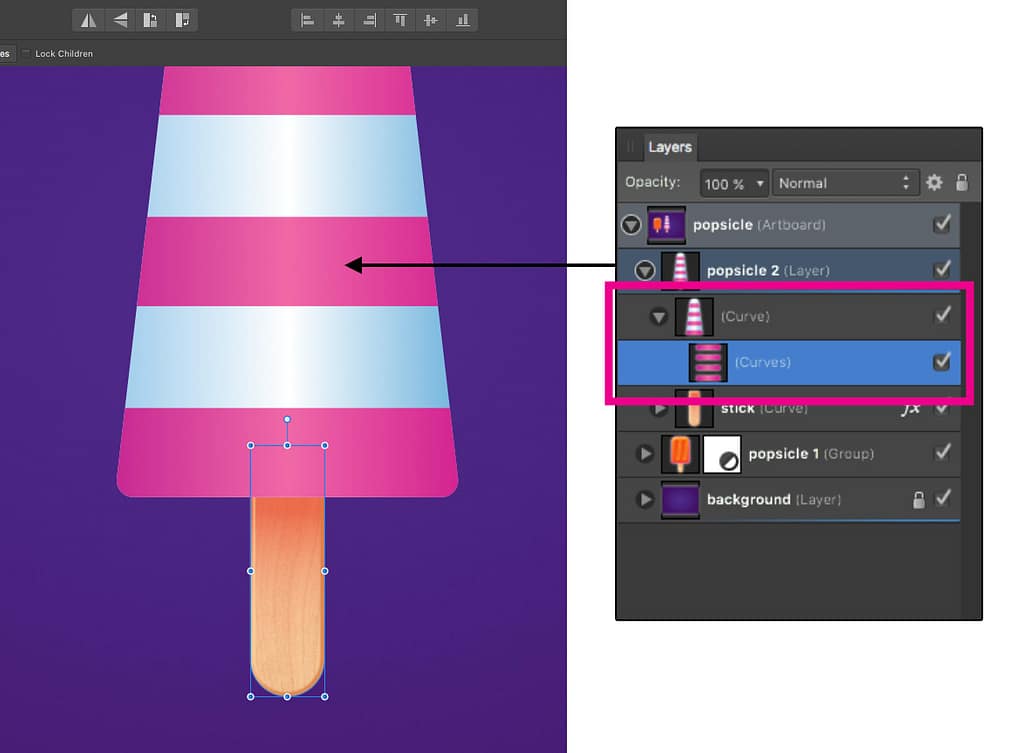Toggle visibility of popsicle 2 layer

(942, 269)
